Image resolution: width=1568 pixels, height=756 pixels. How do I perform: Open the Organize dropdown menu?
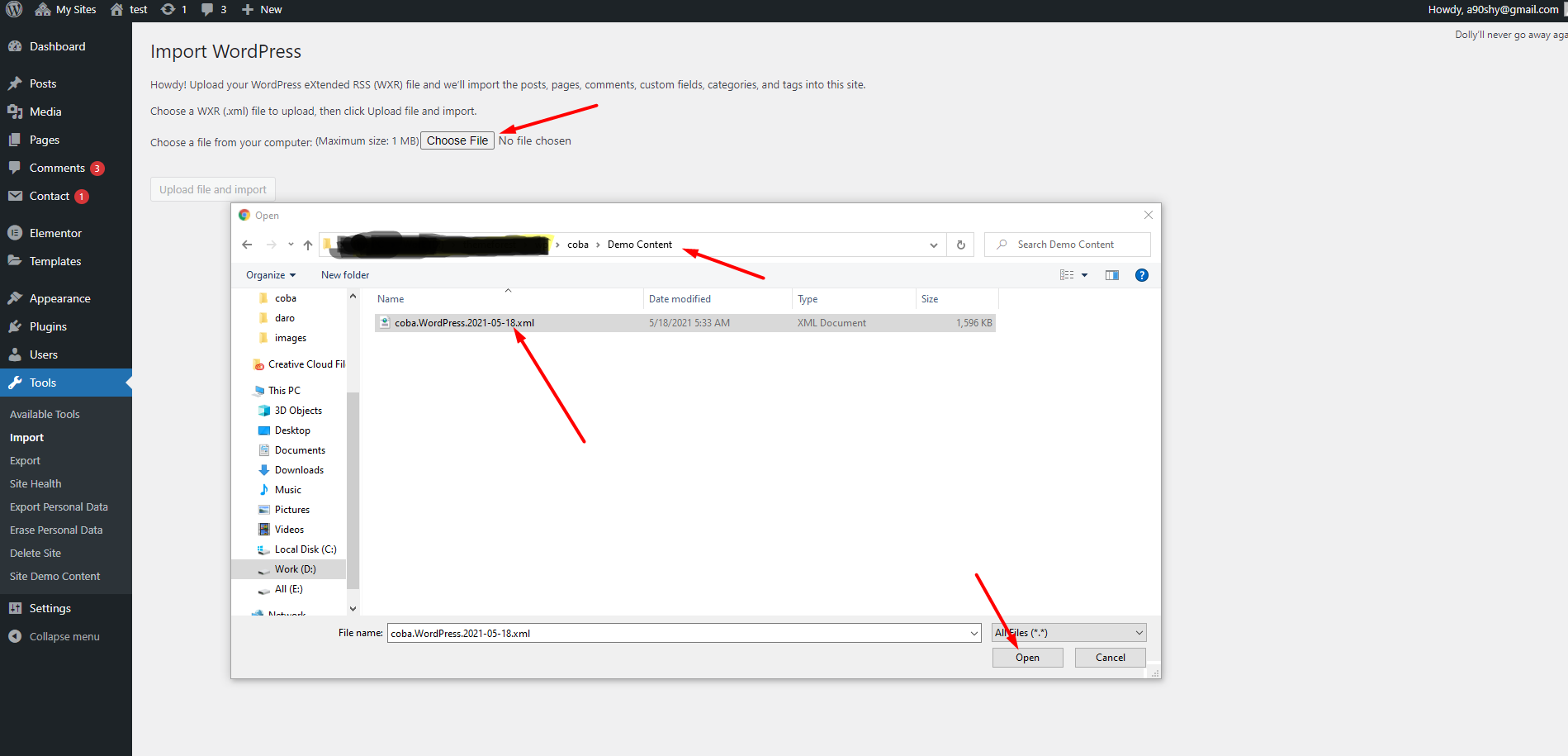click(270, 275)
